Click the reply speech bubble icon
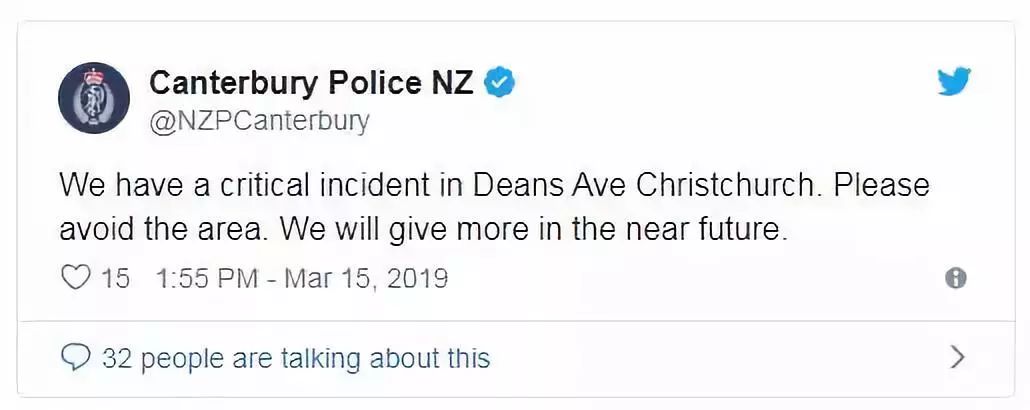This screenshot has height=410, width=1030. pos(75,359)
